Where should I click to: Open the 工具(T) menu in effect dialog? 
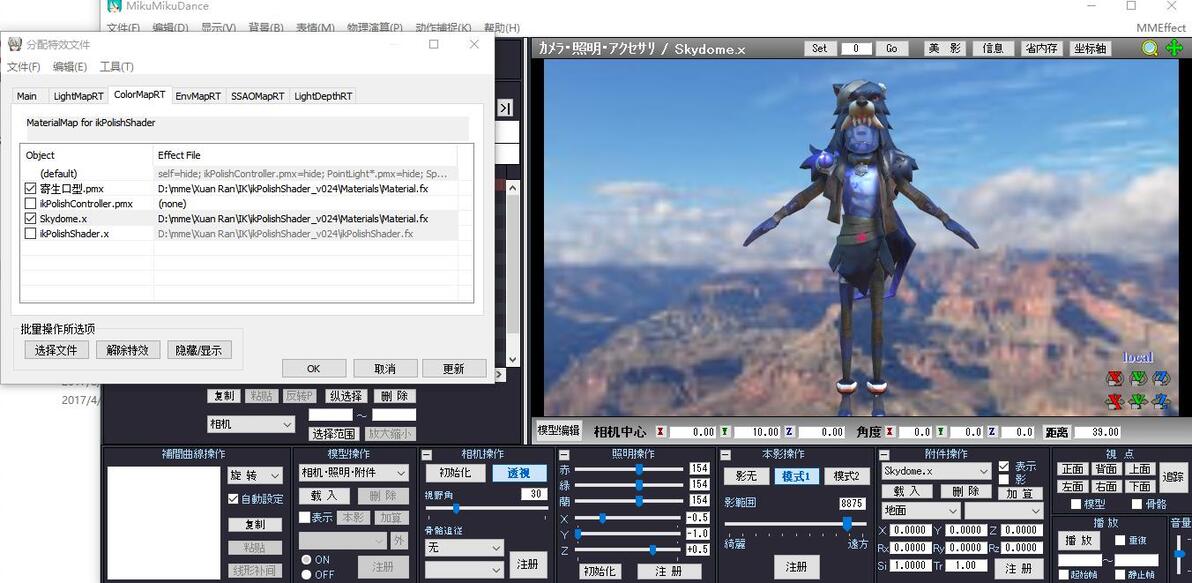pyautogui.click(x=116, y=67)
